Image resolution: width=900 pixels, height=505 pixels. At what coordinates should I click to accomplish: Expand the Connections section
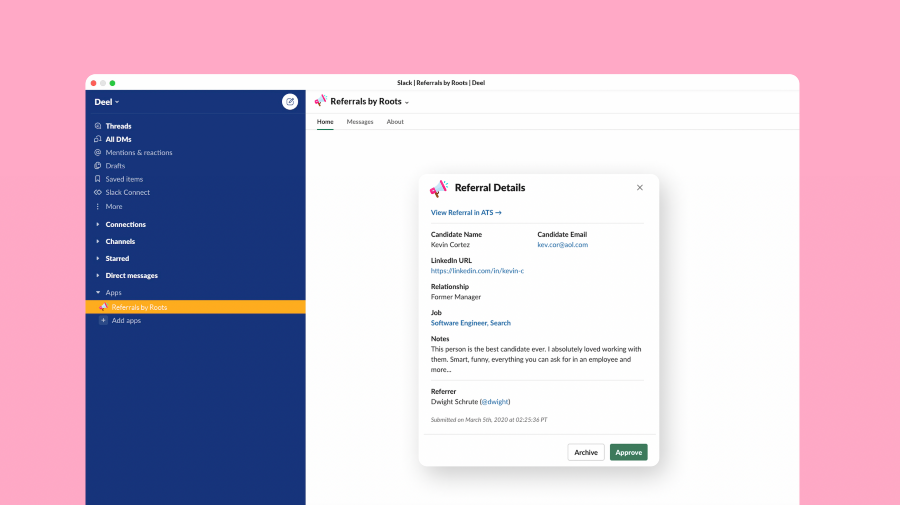98,224
